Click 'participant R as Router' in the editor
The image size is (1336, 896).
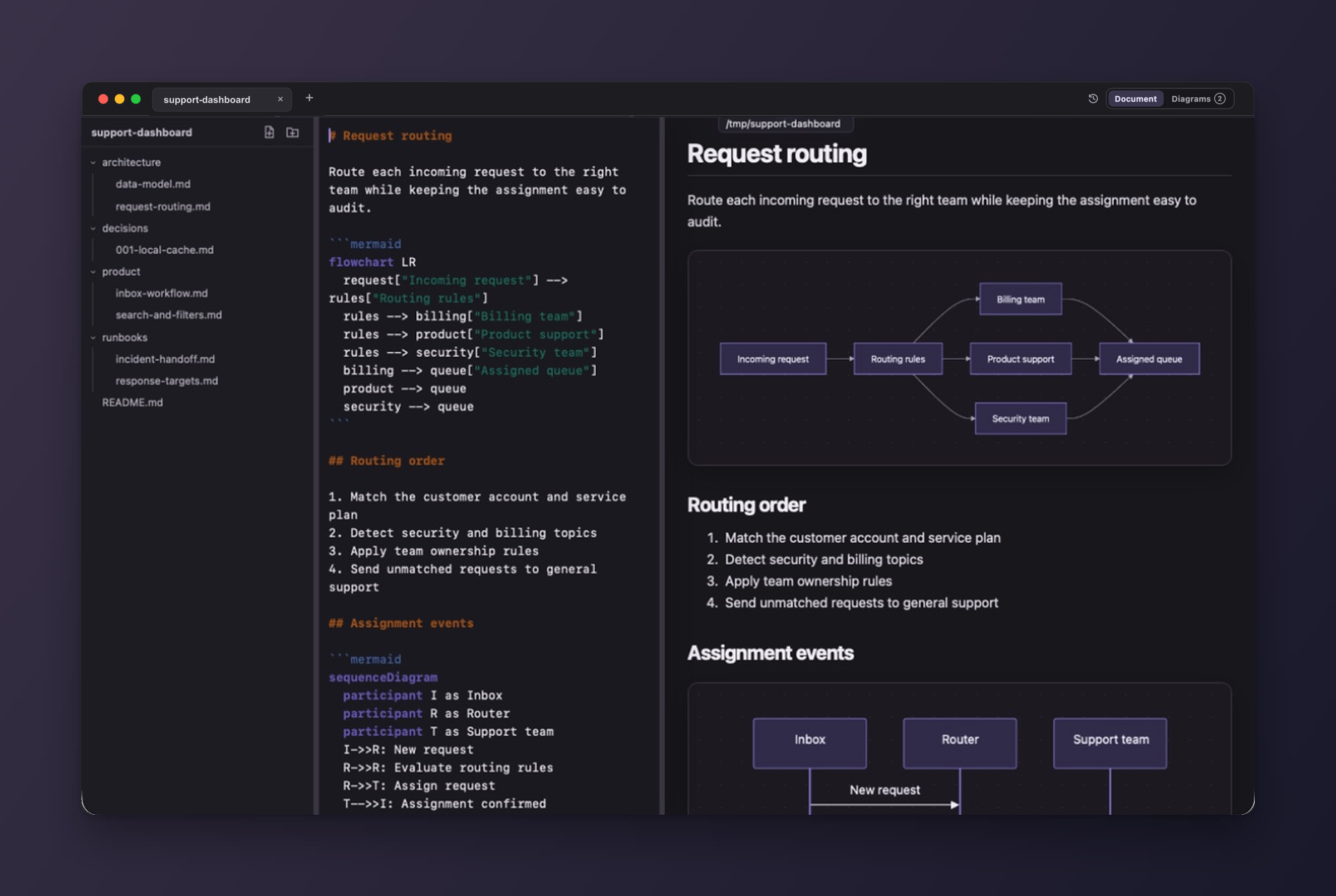426,713
